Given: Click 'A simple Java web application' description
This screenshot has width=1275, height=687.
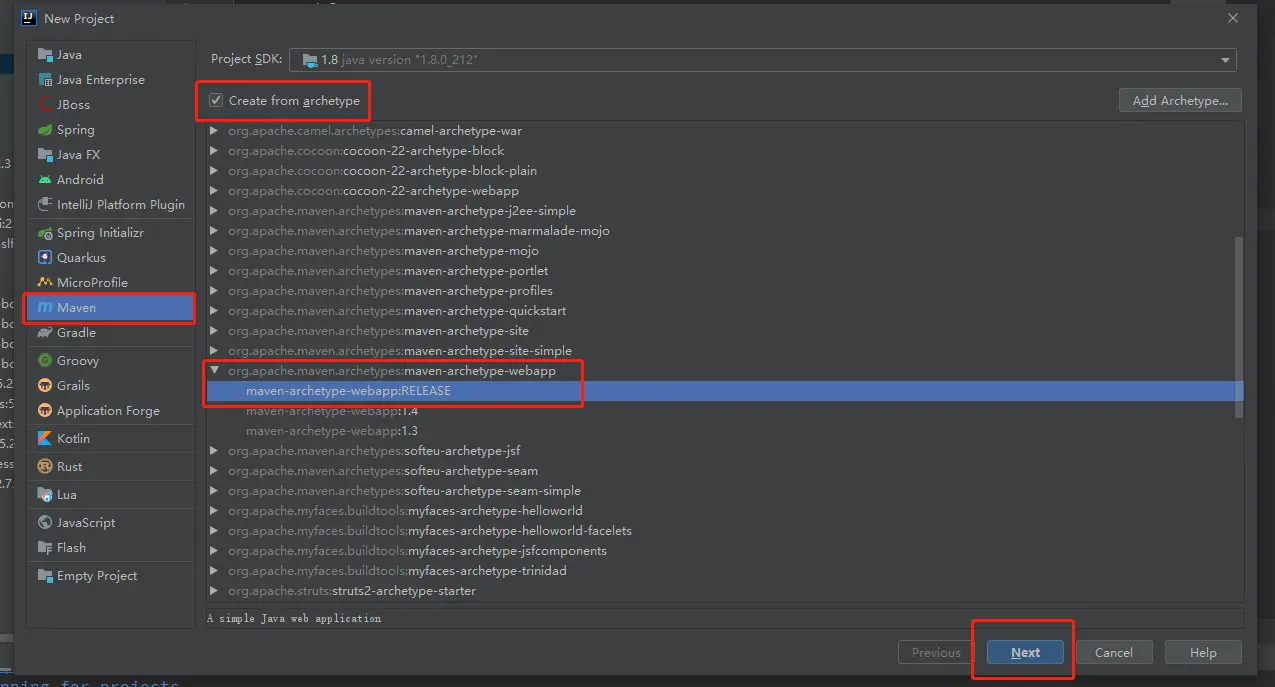Looking at the screenshot, I should click(294, 619).
